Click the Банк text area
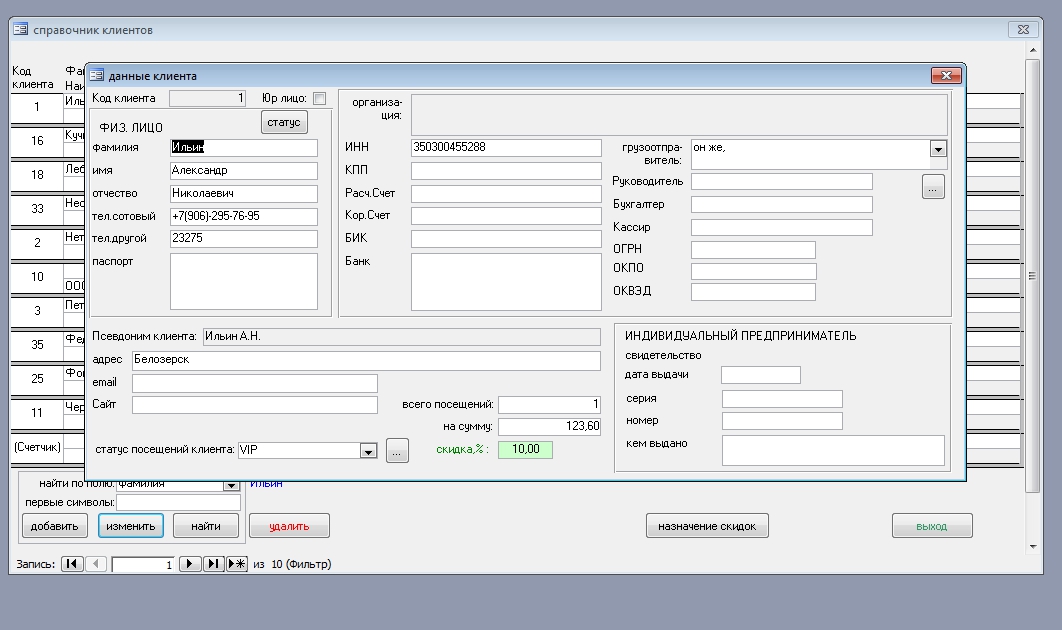Screen dimensions: 1062x630 pyautogui.click(x=506, y=282)
